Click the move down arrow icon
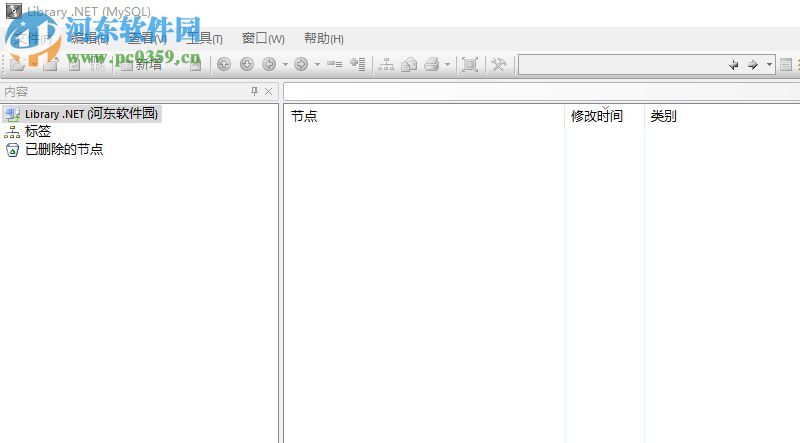Viewport: 800px width, 443px height. point(247,64)
